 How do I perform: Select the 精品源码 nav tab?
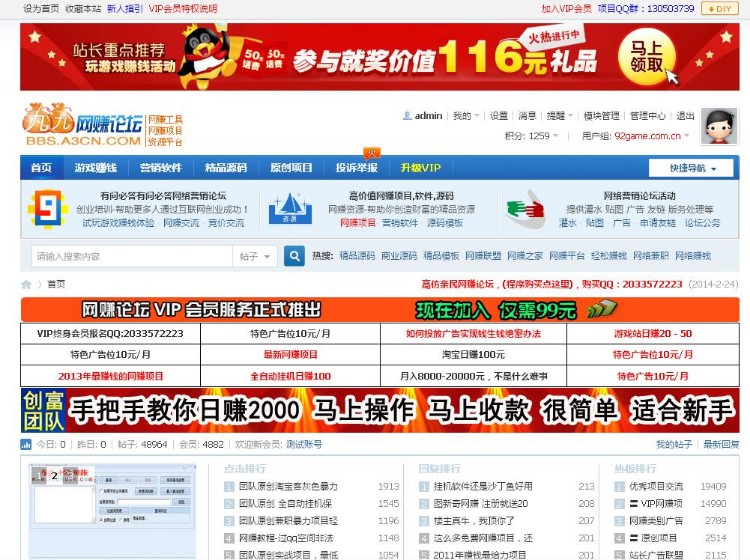[226, 167]
